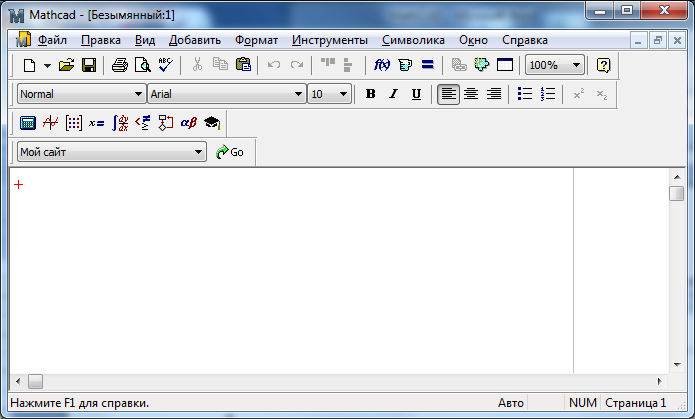695x419 pixels.
Task: Click the Calculate equals sign icon
Action: tap(428, 65)
